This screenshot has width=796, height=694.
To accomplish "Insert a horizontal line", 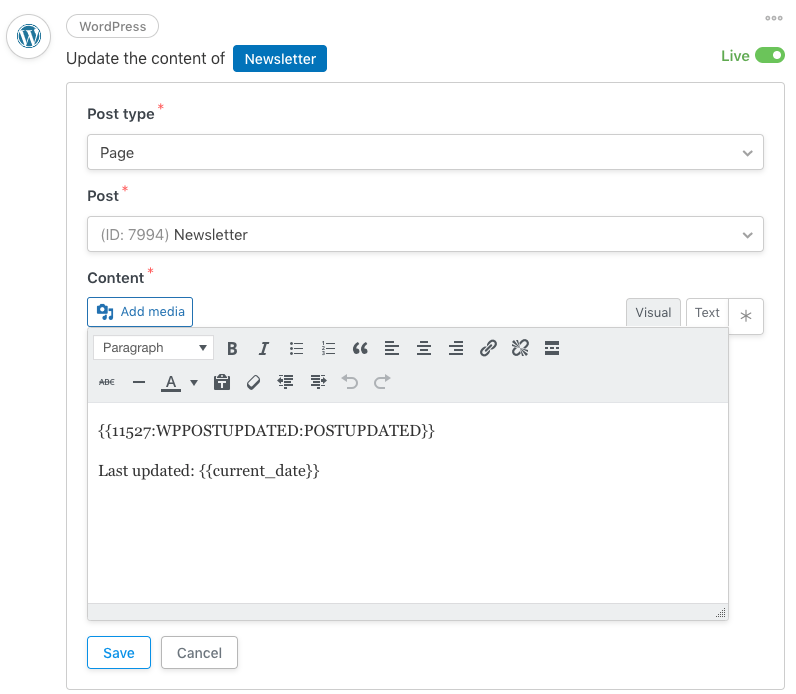I will point(139,382).
